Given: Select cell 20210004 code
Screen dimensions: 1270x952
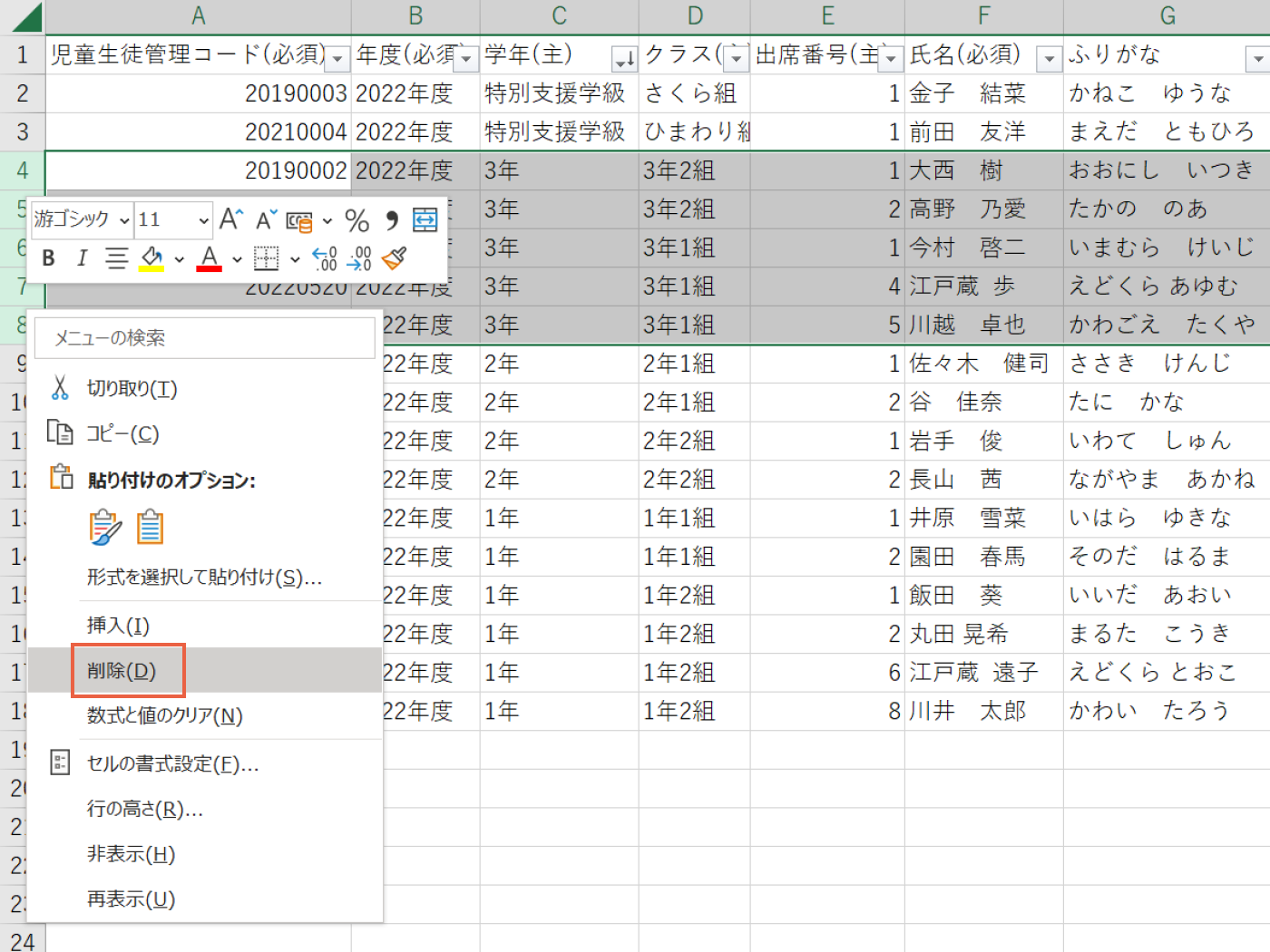Looking at the screenshot, I should [x=199, y=132].
